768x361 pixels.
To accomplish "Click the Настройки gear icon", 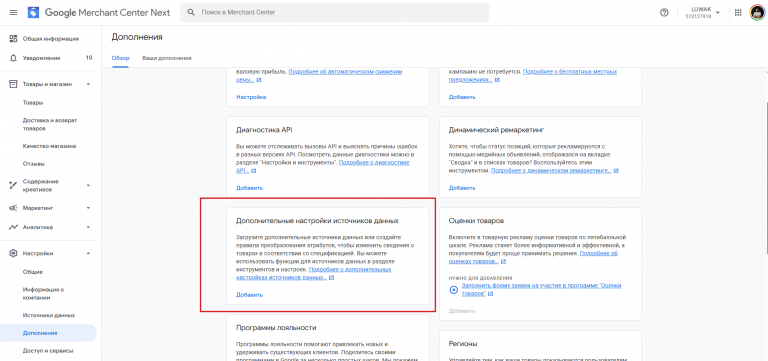I will [x=14, y=253].
